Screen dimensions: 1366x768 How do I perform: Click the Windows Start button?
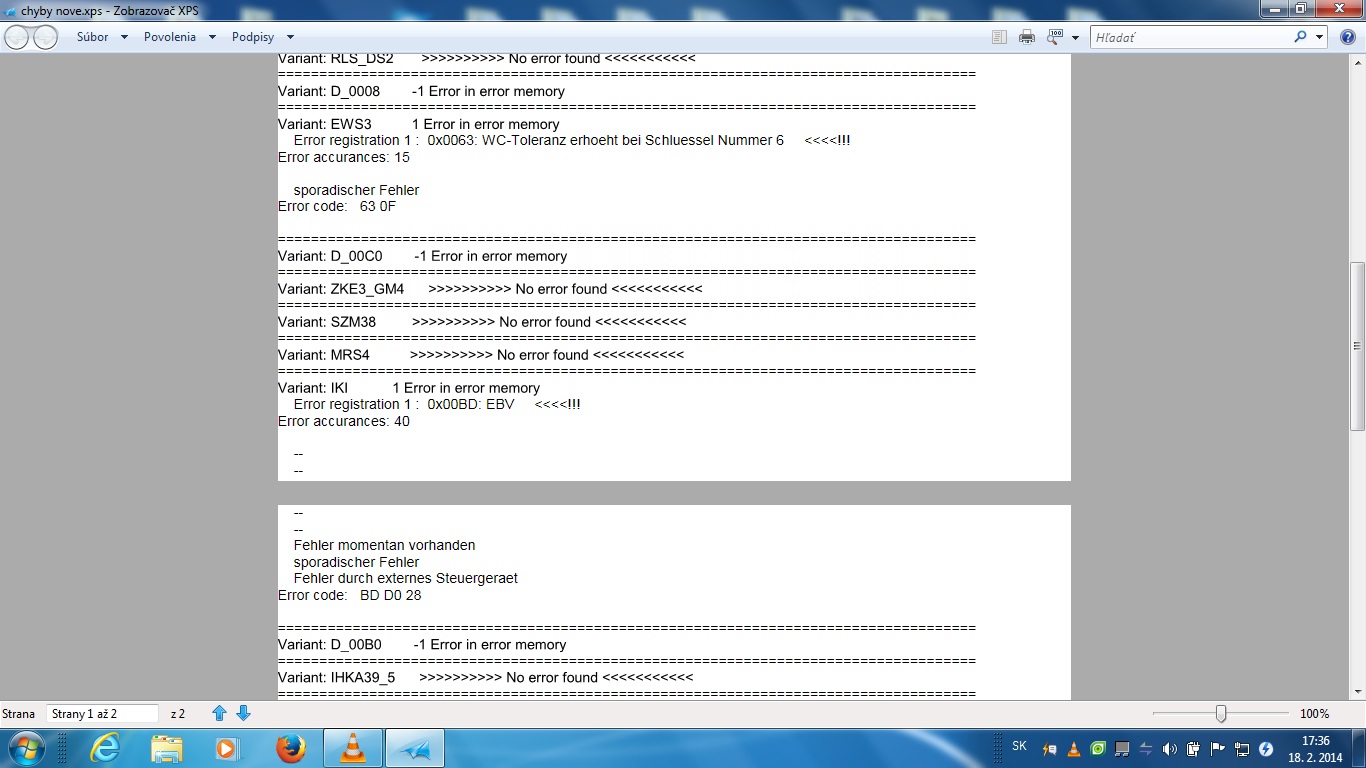click(25, 748)
